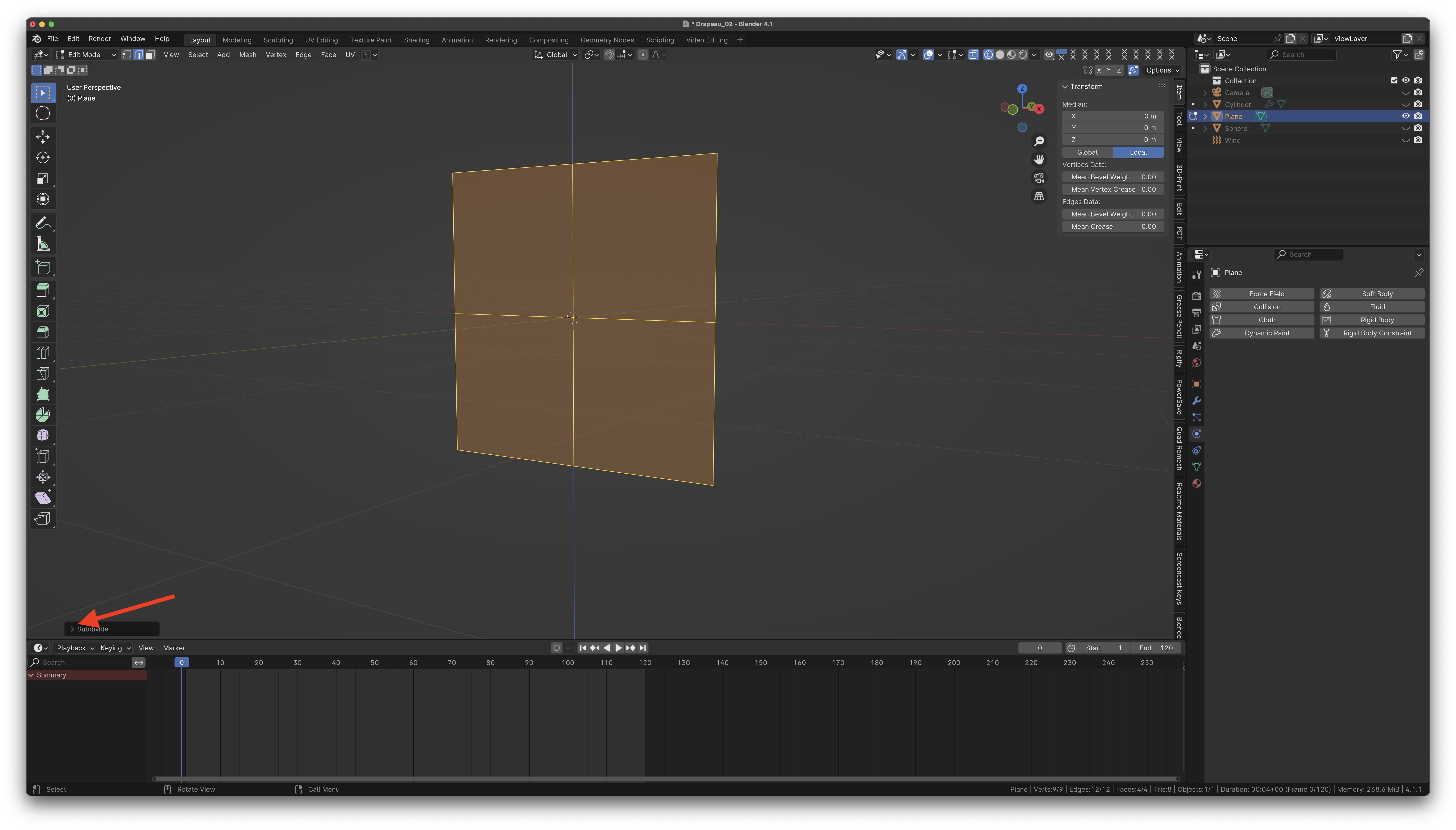Image resolution: width=1456 pixels, height=830 pixels.
Task: Switch to the Shading workspace tab
Action: click(417, 40)
